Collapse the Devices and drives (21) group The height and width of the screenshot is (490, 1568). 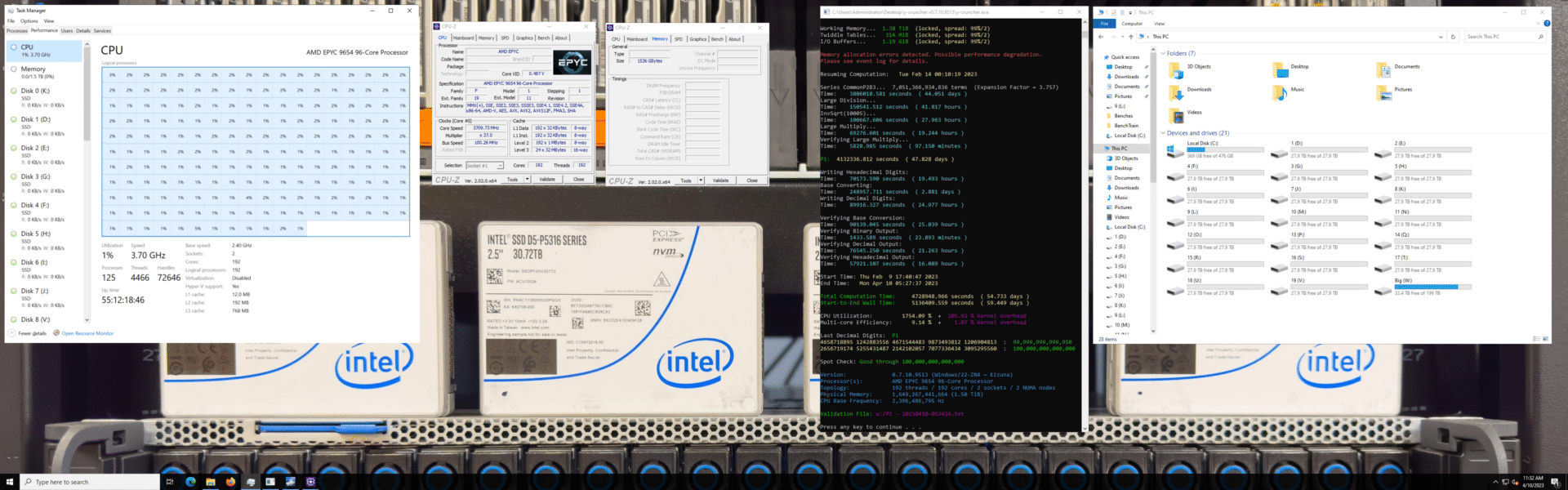pyautogui.click(x=1163, y=133)
